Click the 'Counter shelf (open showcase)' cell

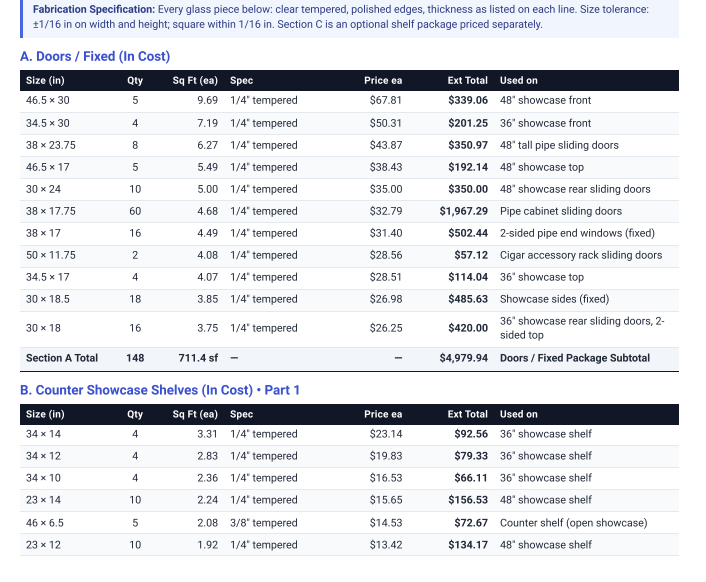574,523
